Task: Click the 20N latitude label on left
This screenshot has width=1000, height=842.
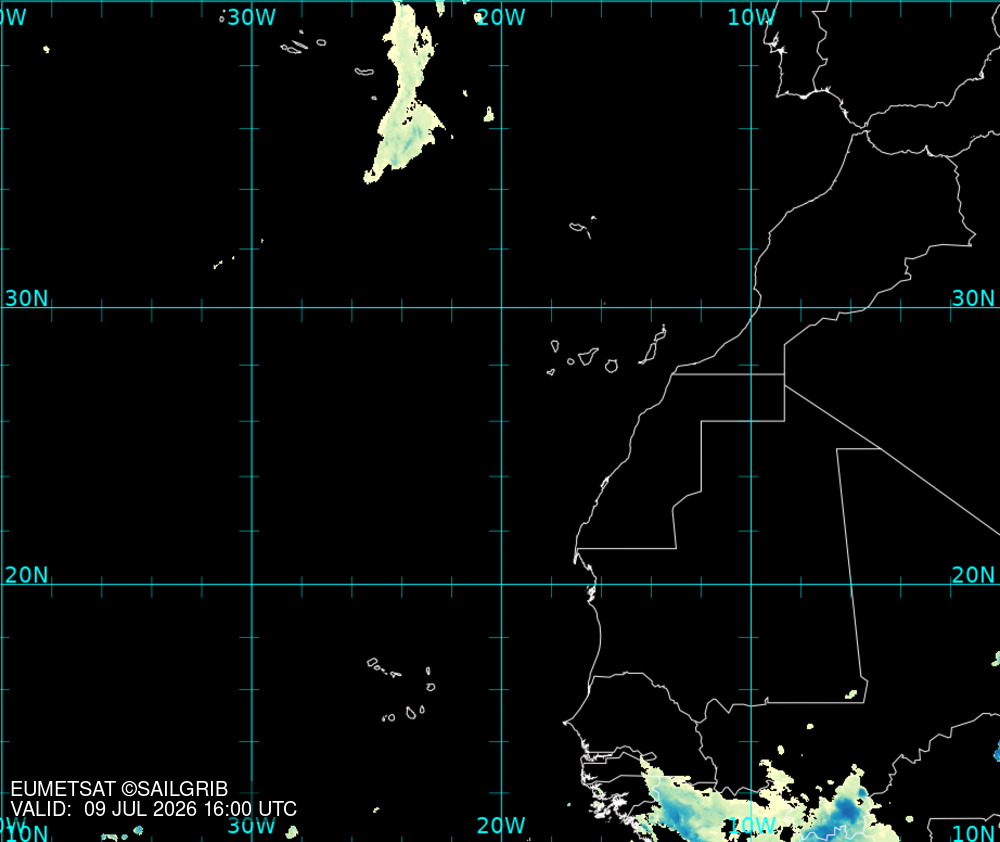Action: pos(26,575)
